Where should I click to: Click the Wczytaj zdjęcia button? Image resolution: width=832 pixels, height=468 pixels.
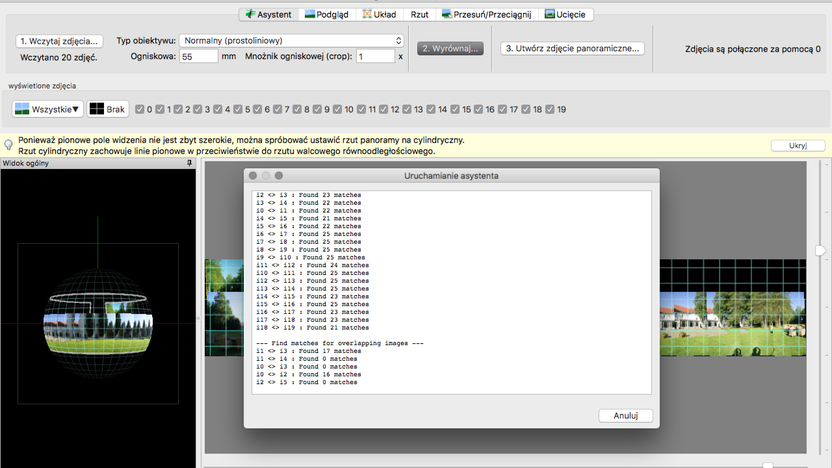(x=59, y=41)
